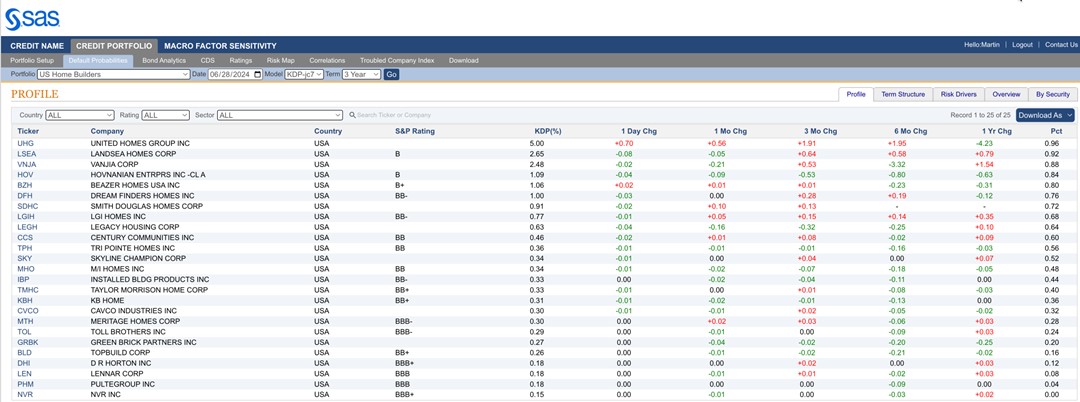Image resolution: width=1080 pixels, height=402 pixels.
Task: Sort by the 1 Yr Chg column header
Action: point(997,131)
